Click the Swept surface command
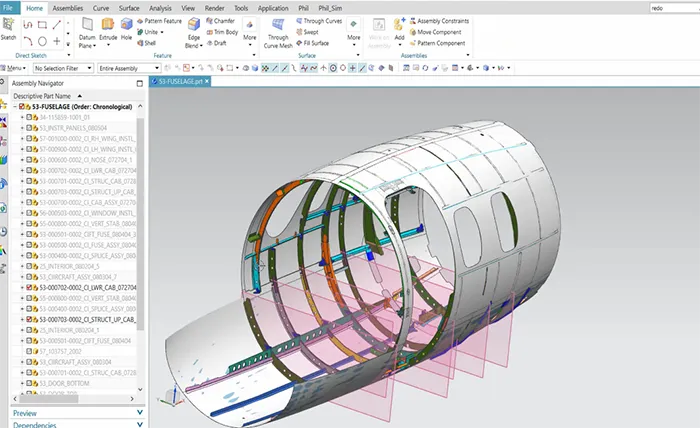700x428 pixels. tap(307, 32)
